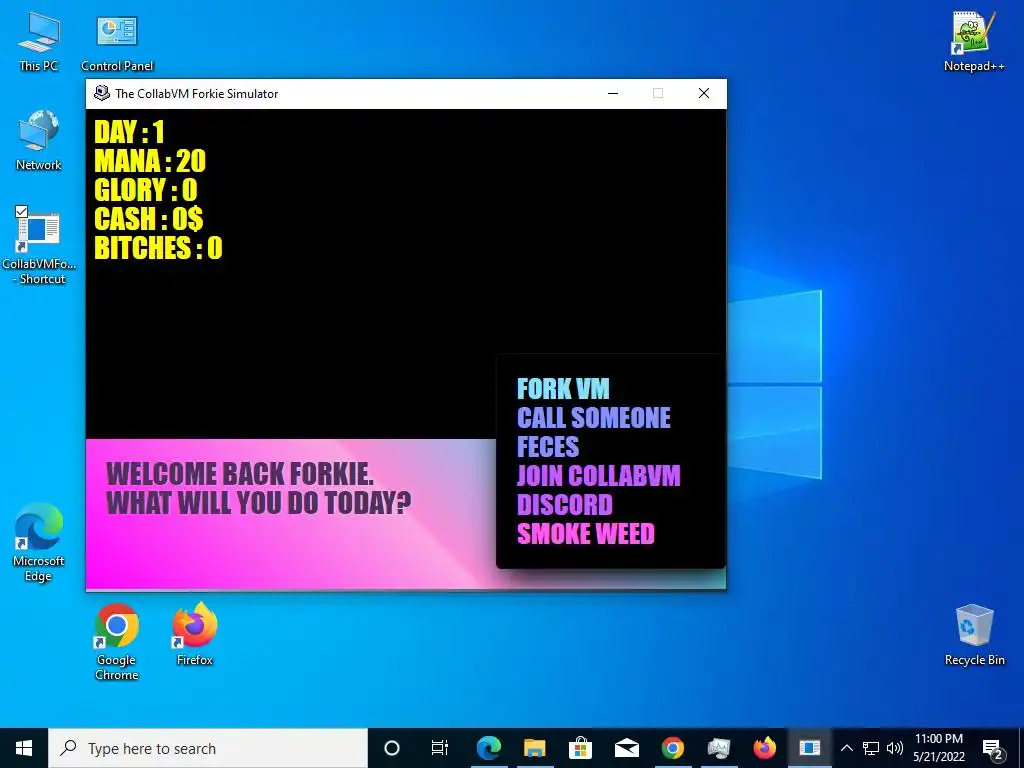
Task: Click the DAY : 1 stat text
Action: click(x=129, y=133)
